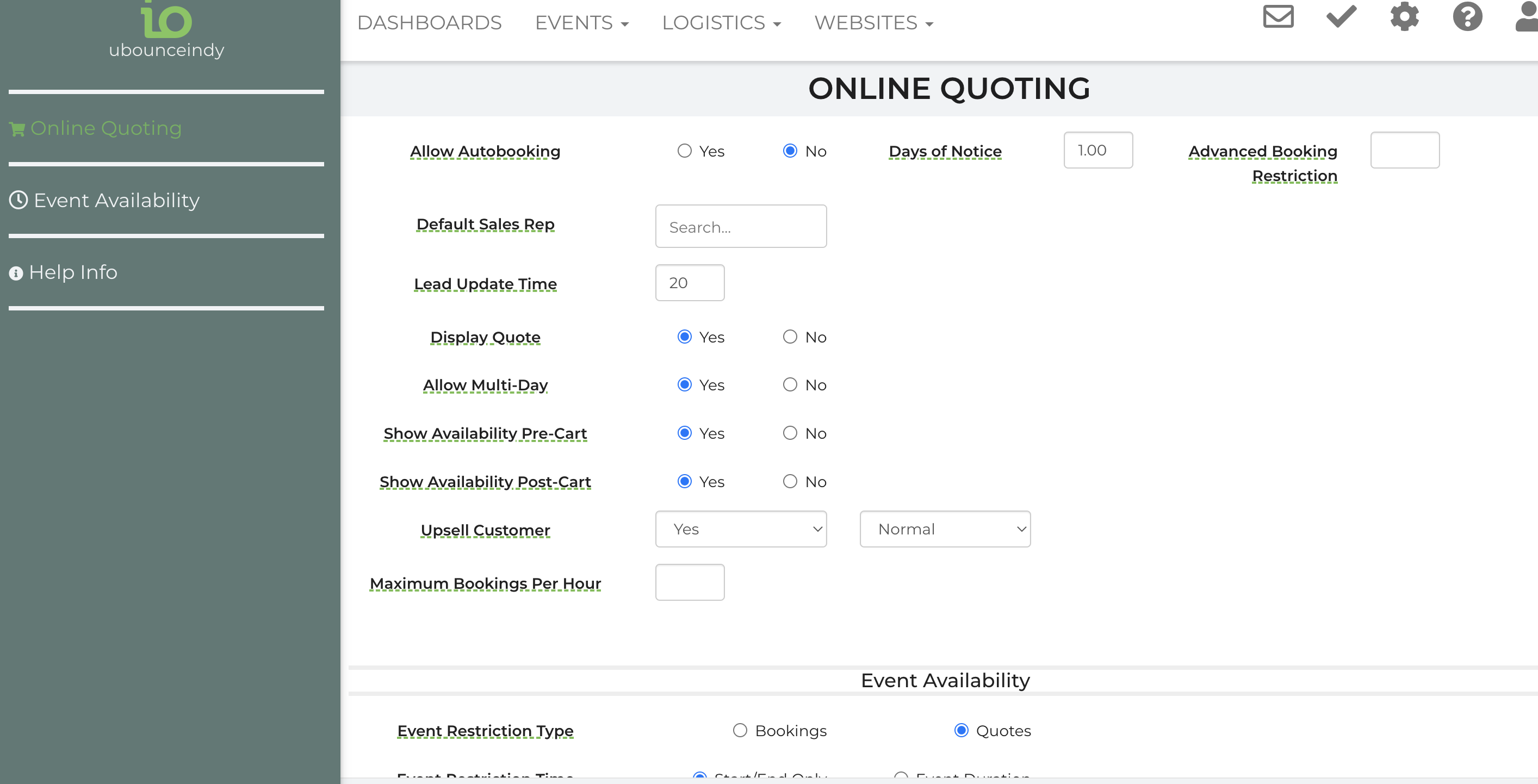Screen dimensions: 1538x784
Task: Click the Display Quote label
Action: 486,338
